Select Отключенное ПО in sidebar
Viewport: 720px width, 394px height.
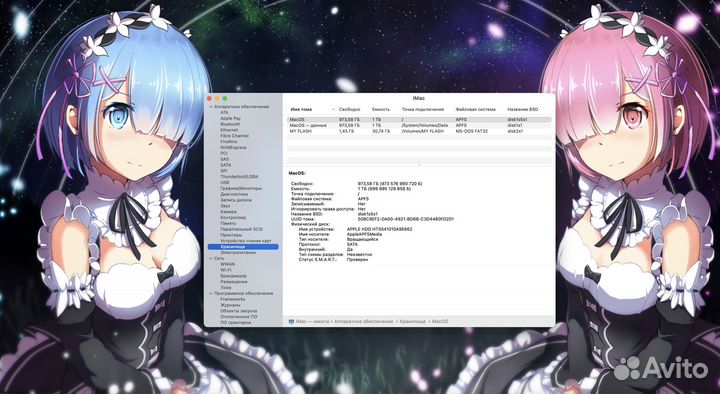(238, 317)
